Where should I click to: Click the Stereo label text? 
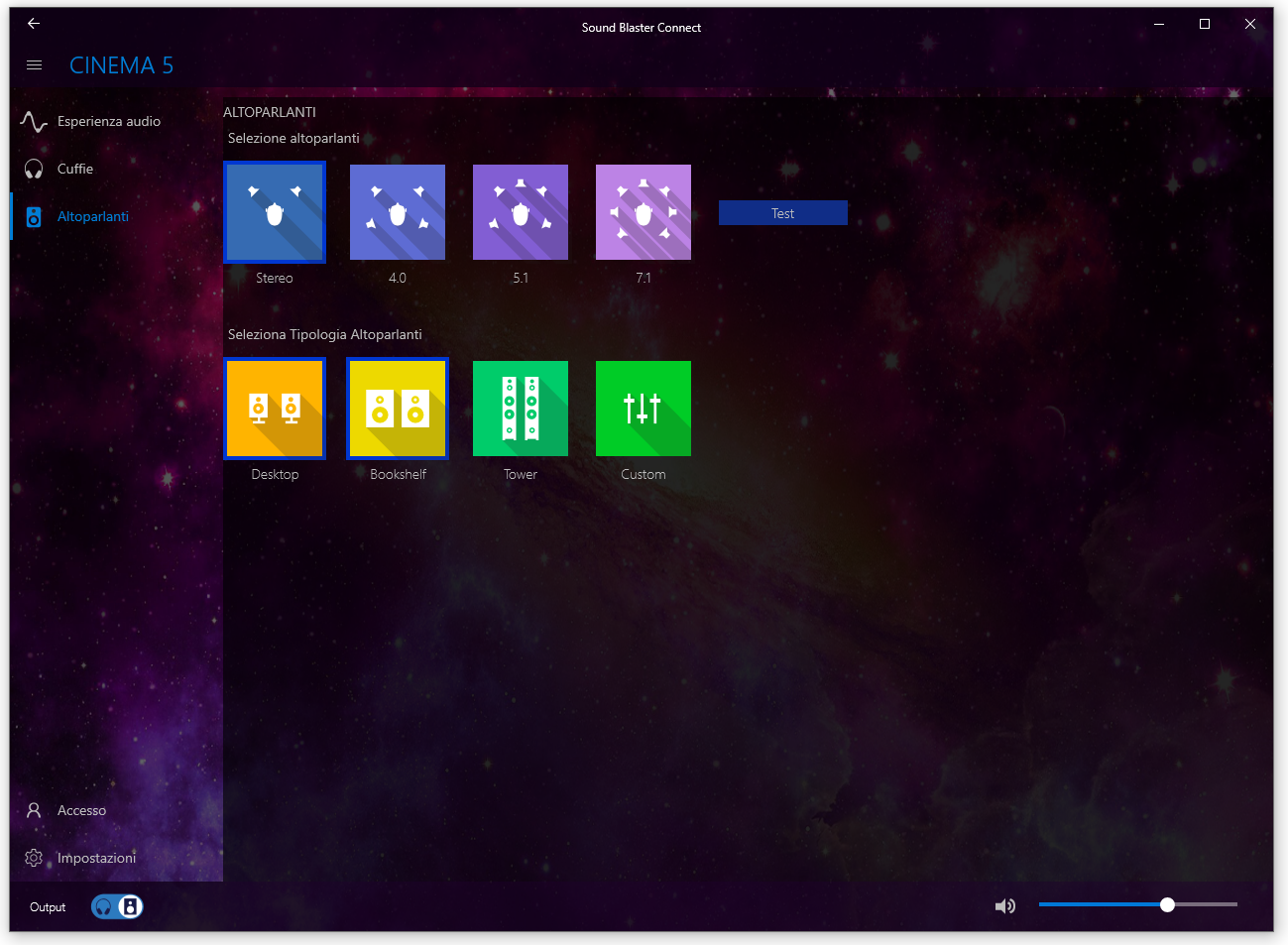coord(275,279)
